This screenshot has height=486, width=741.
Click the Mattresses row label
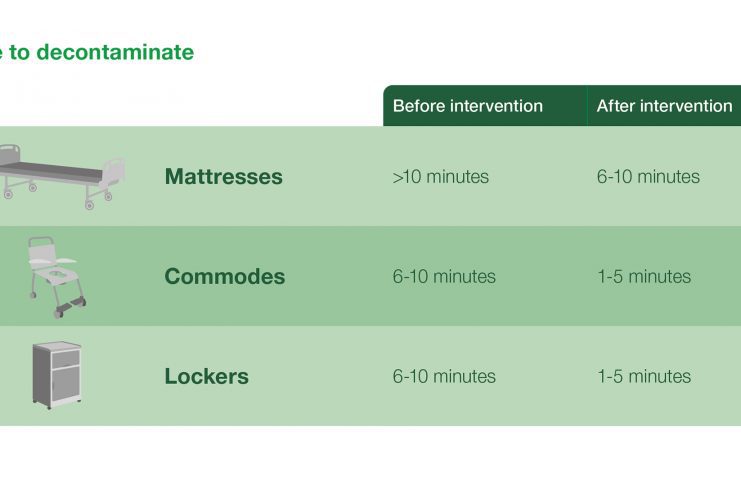coord(223,177)
